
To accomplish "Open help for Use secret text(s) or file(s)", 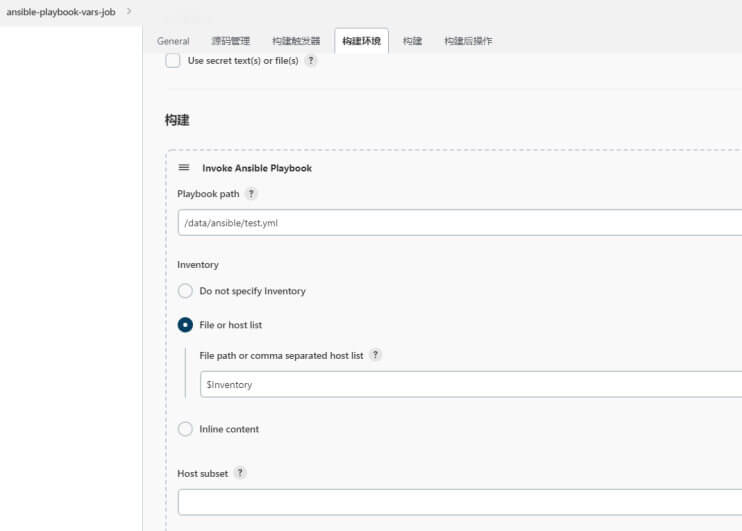I will click(x=311, y=61).
